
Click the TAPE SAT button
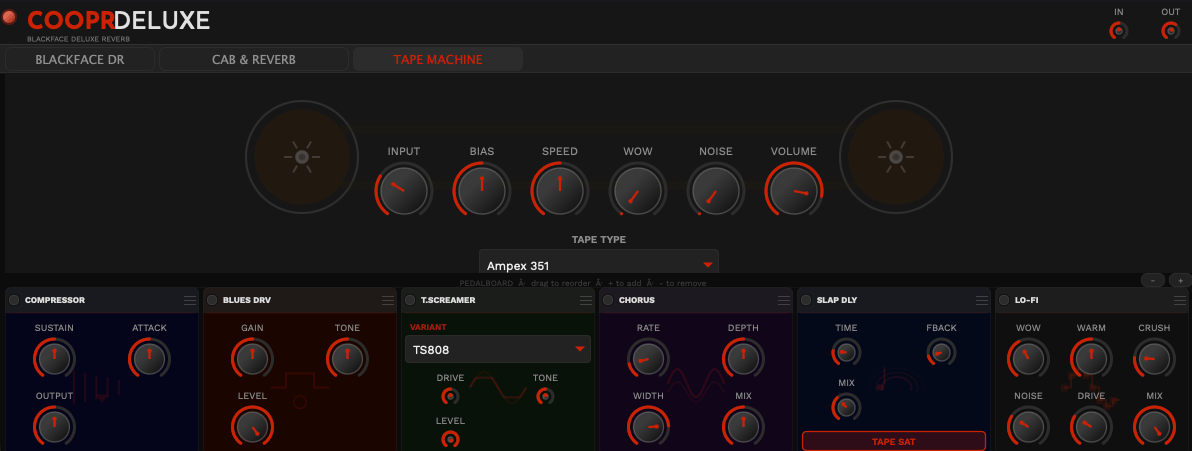[x=893, y=441]
